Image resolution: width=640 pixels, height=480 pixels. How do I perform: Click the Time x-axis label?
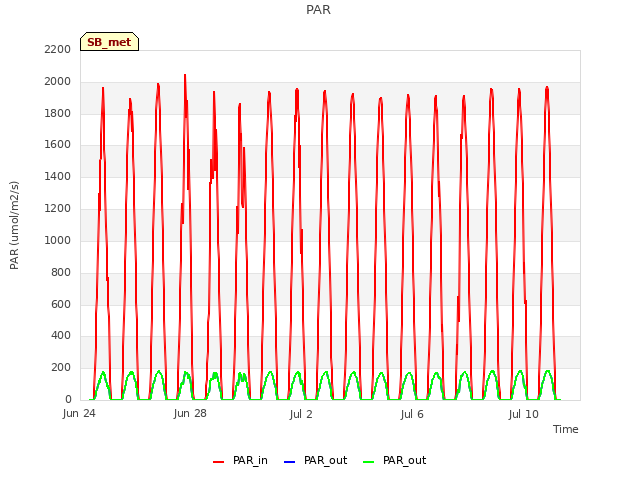coord(565,429)
